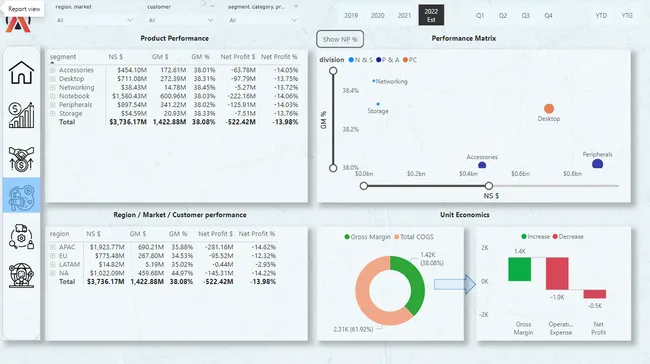This screenshot has width=650, height=364.
Task: Open the region, market dropdown
Action: [x=95, y=20]
